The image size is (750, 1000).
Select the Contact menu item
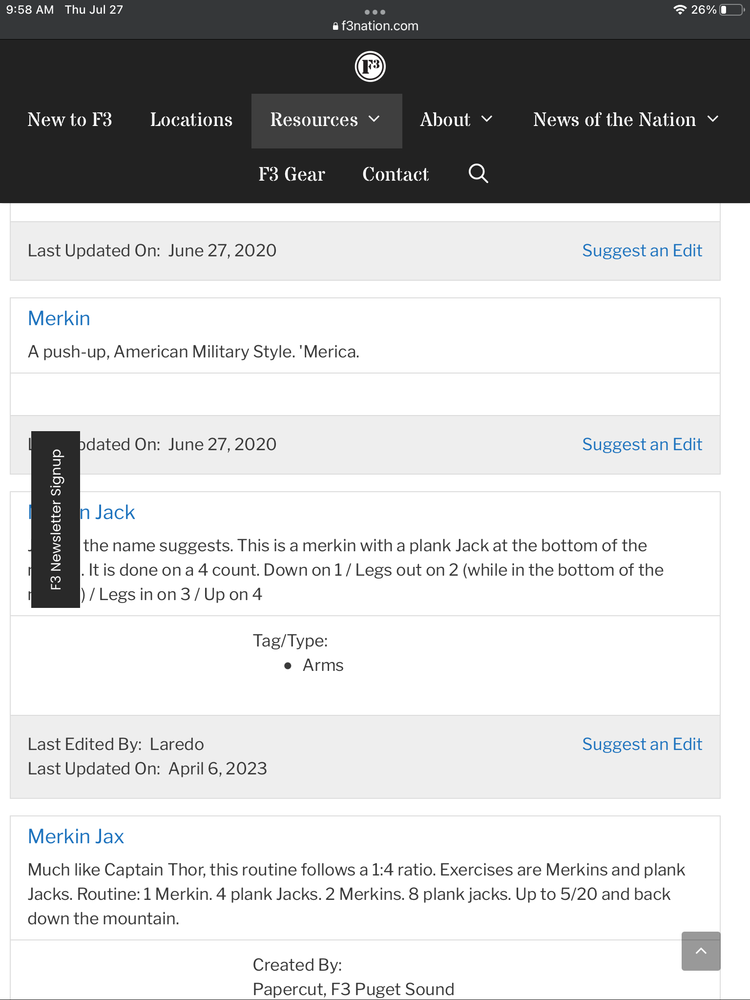point(395,174)
